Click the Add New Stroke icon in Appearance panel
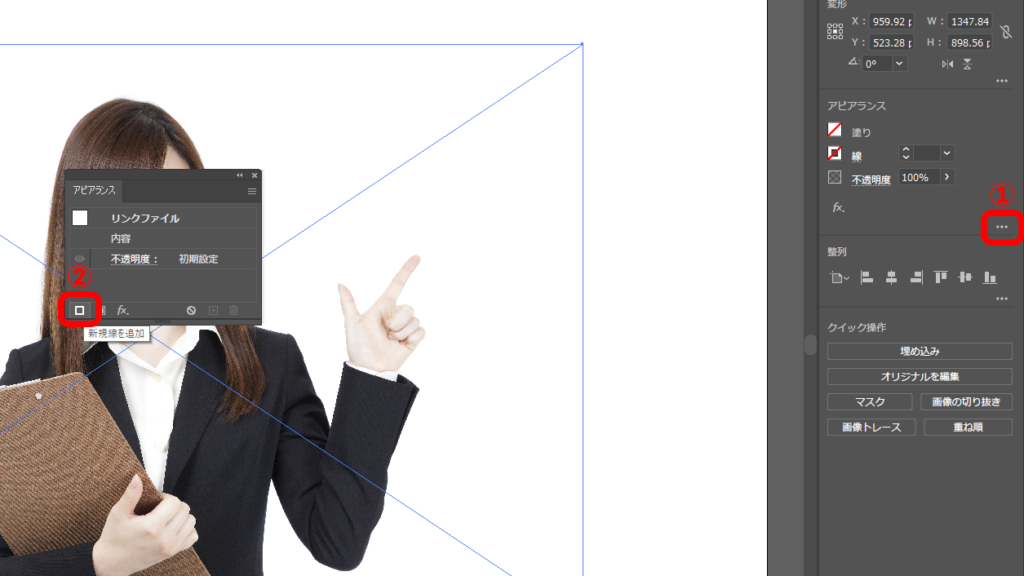Screen dimensions: 1024x576 [x=80, y=310]
